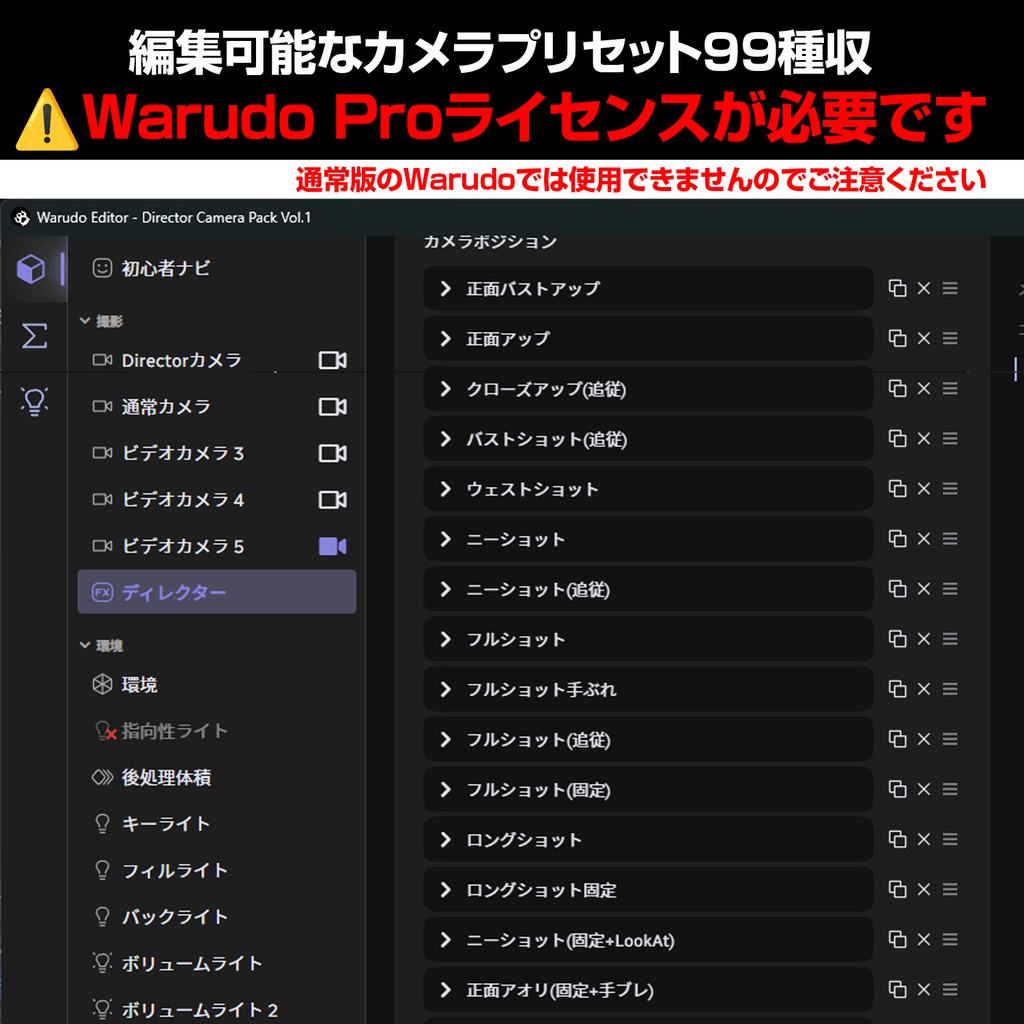Select the フィルライト asset
Viewport: 1024px width, 1024px height.
[x=217, y=870]
